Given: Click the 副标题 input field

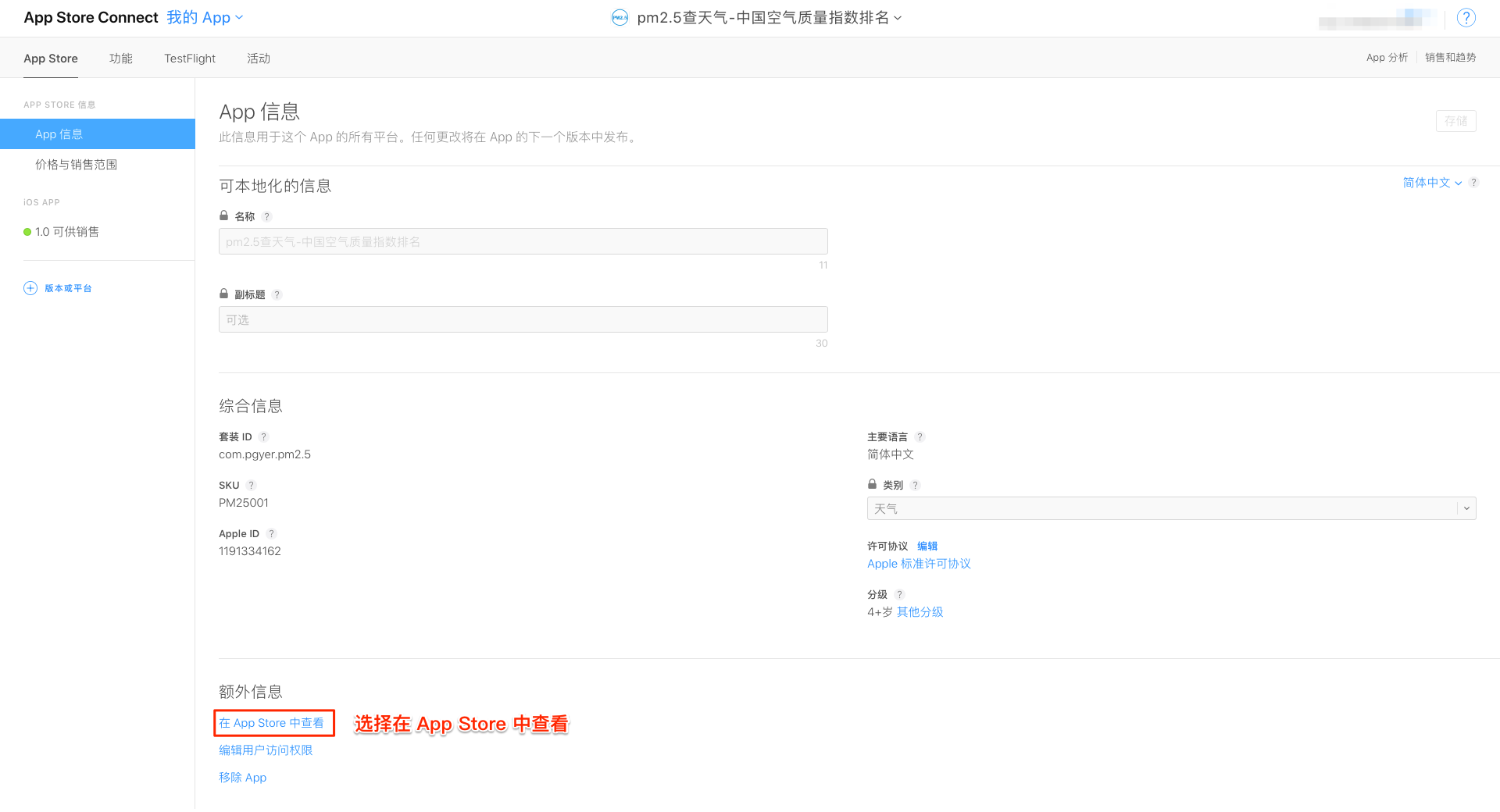Looking at the screenshot, I should (523, 319).
